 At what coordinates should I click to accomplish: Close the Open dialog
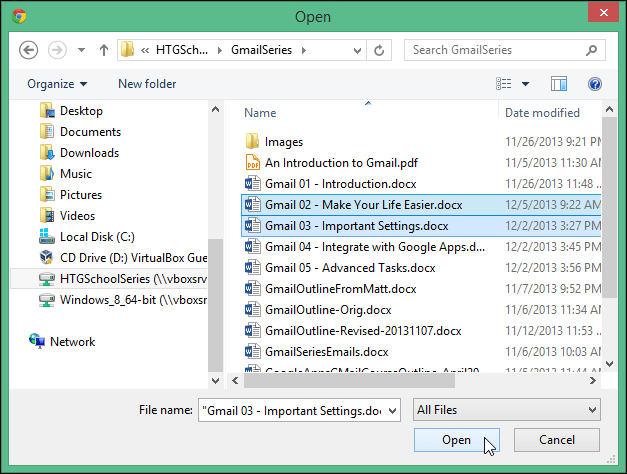click(603, 12)
